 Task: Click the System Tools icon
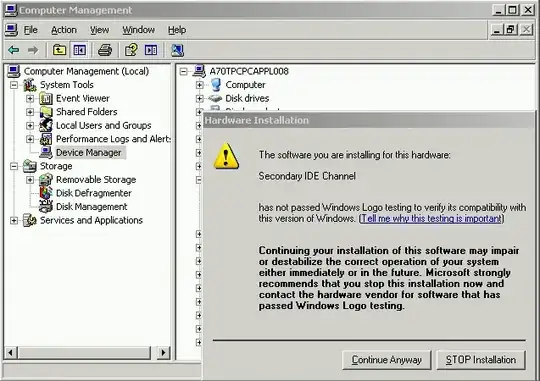[x=30, y=85]
